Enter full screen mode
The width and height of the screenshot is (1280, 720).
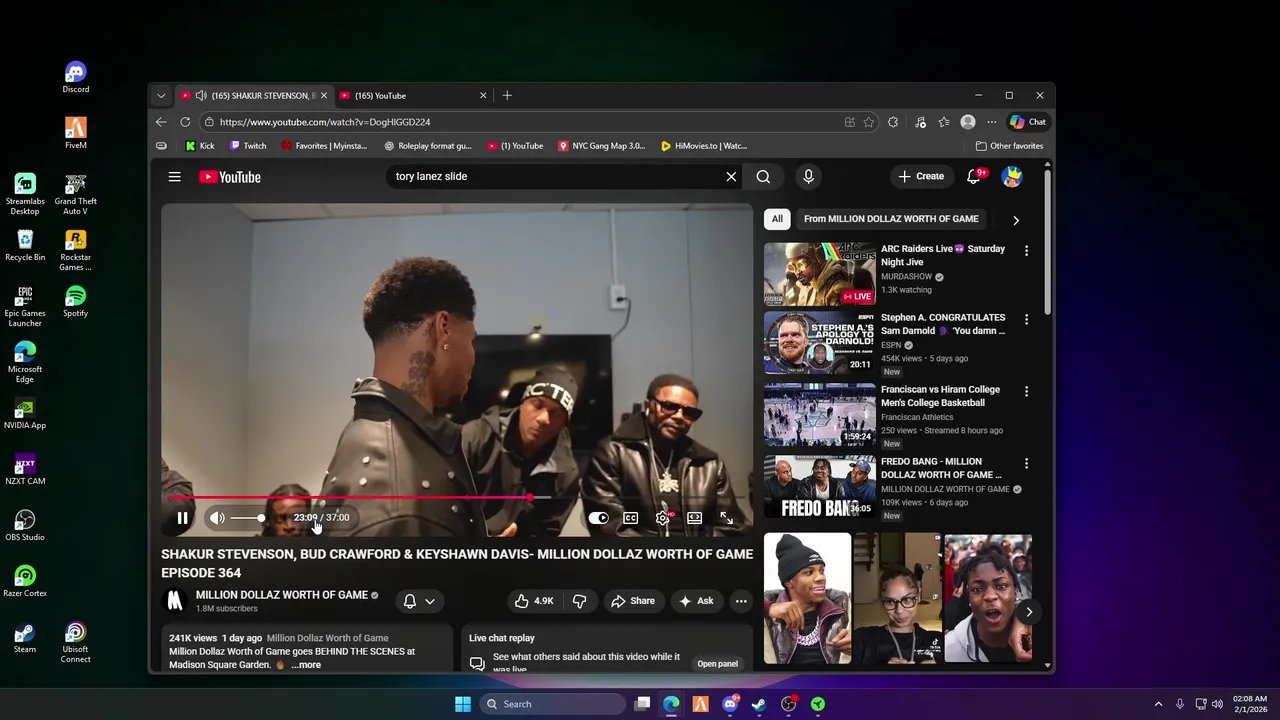click(x=726, y=518)
